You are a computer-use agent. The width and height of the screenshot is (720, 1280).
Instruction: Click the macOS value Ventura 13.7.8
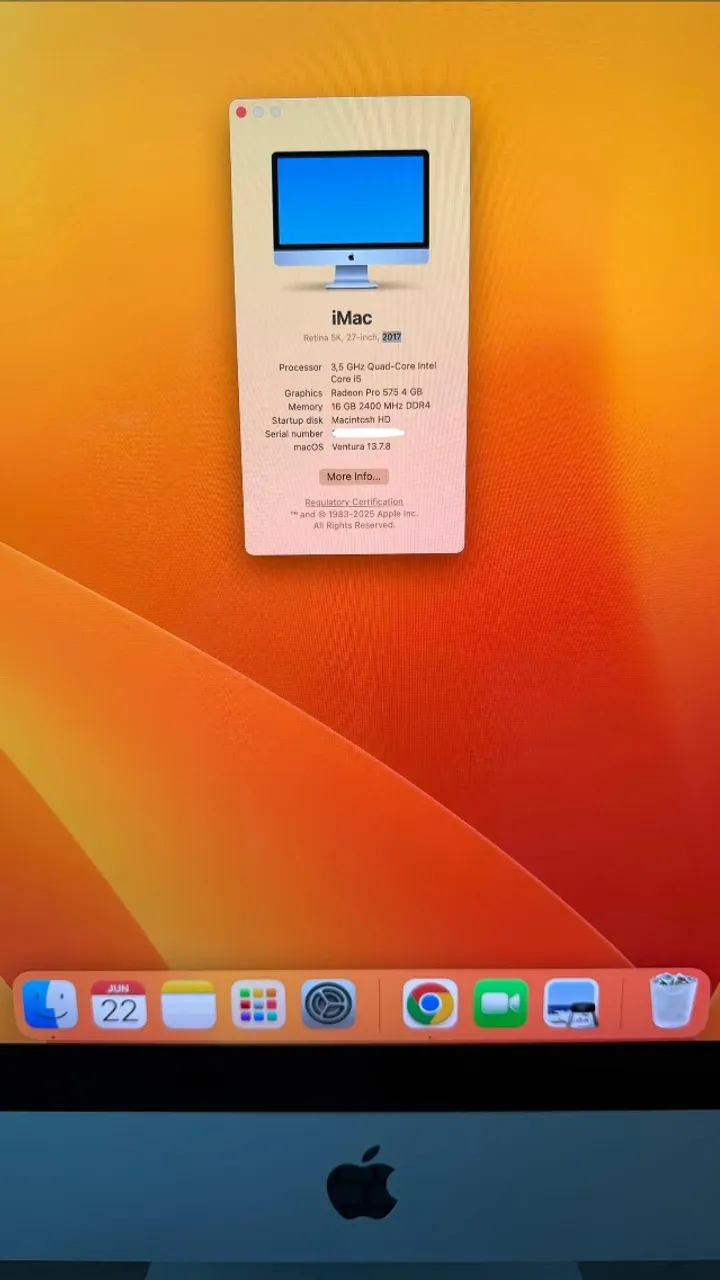(x=361, y=446)
